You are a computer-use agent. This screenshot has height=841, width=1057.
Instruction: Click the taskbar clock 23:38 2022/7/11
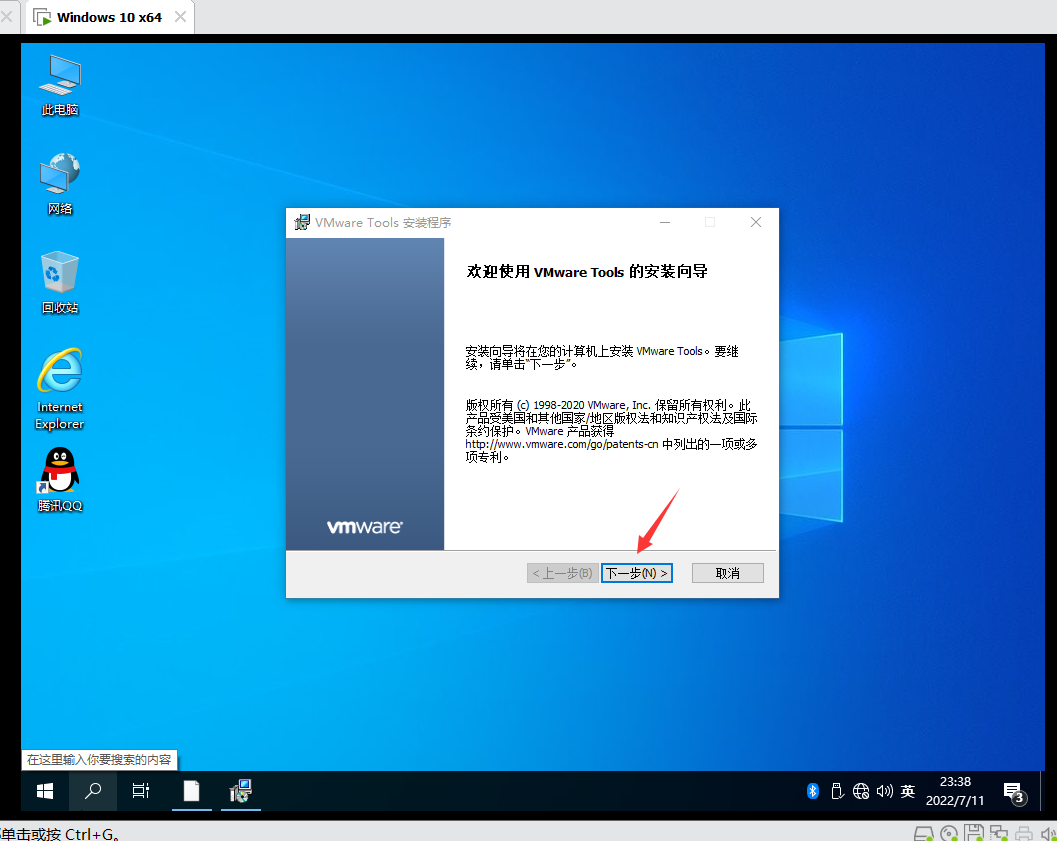pos(955,791)
